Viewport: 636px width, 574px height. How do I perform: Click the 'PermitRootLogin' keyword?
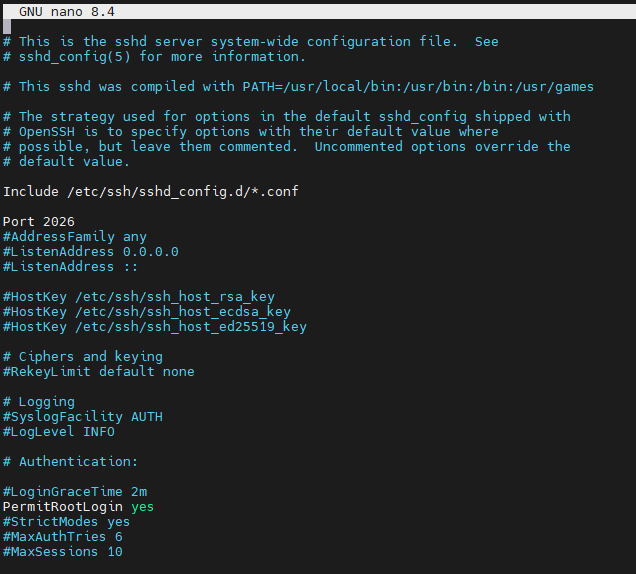coord(62,507)
